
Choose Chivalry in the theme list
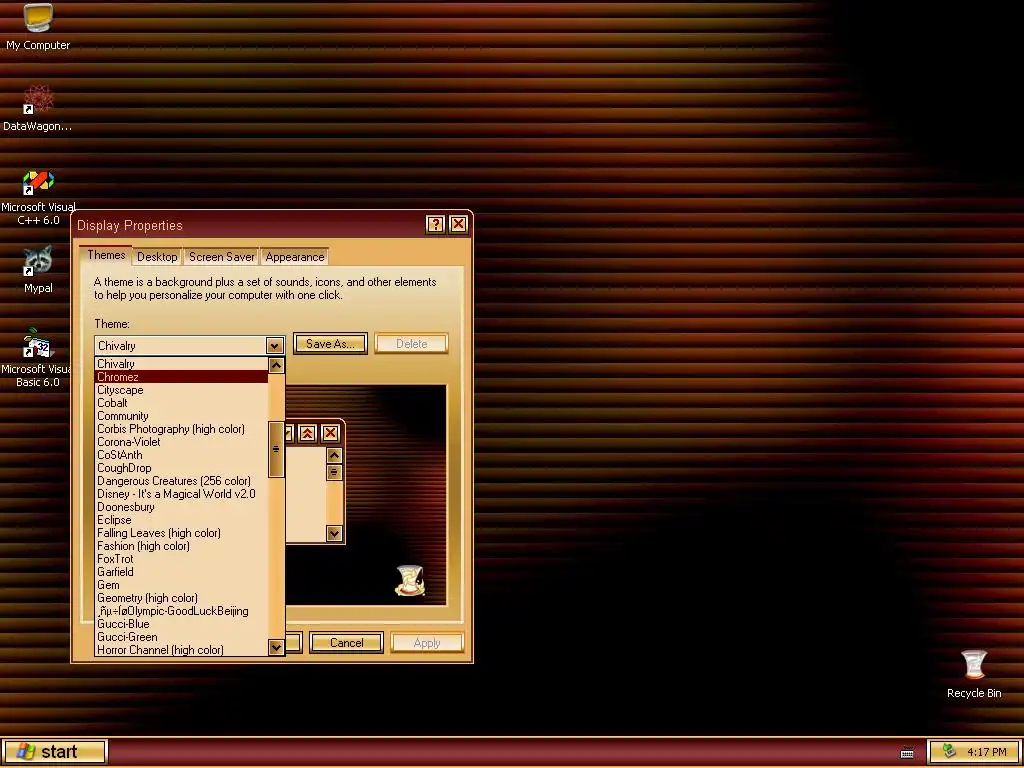pyautogui.click(x=182, y=364)
